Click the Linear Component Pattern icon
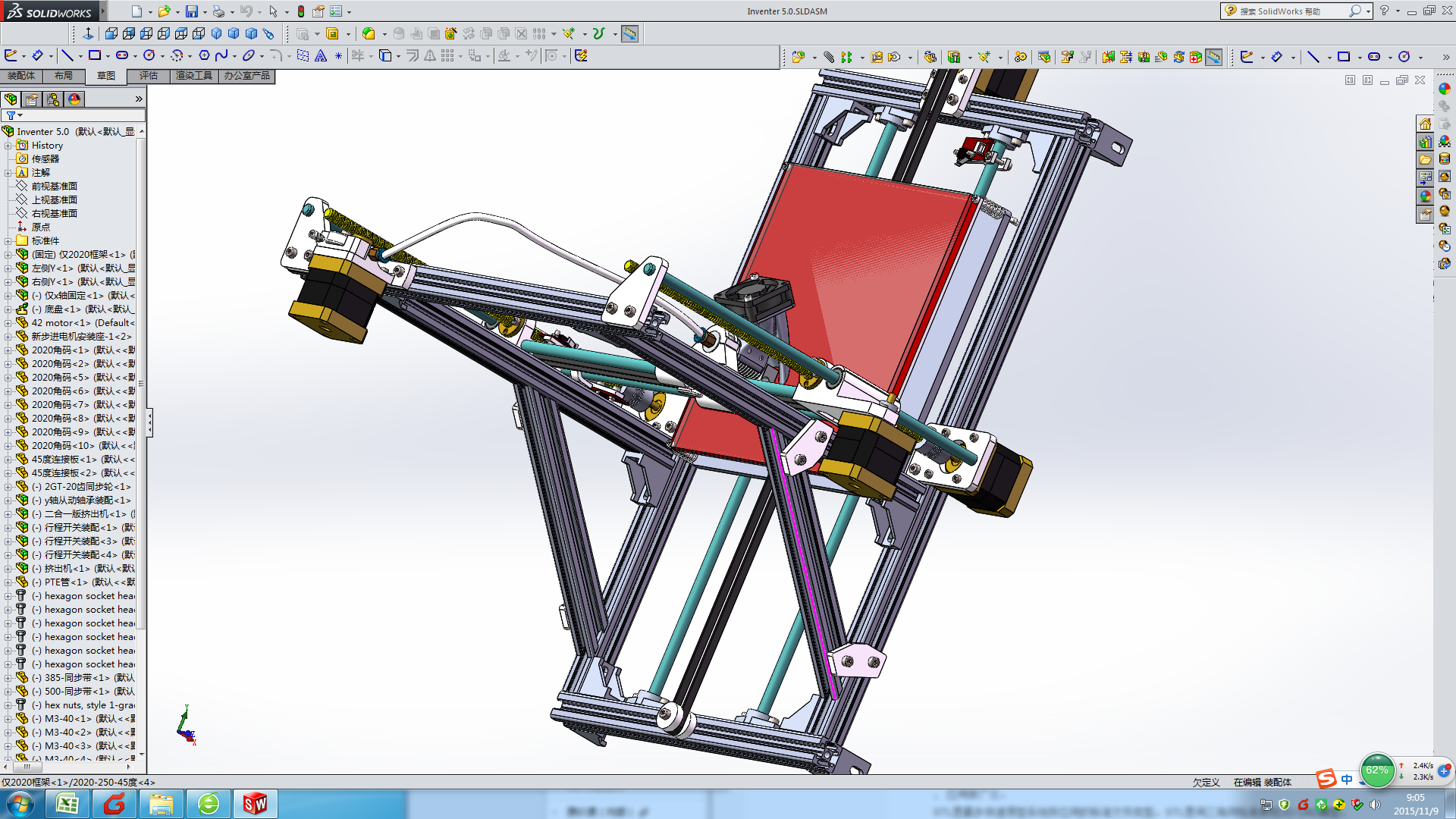The width and height of the screenshot is (1456, 819). click(846, 57)
